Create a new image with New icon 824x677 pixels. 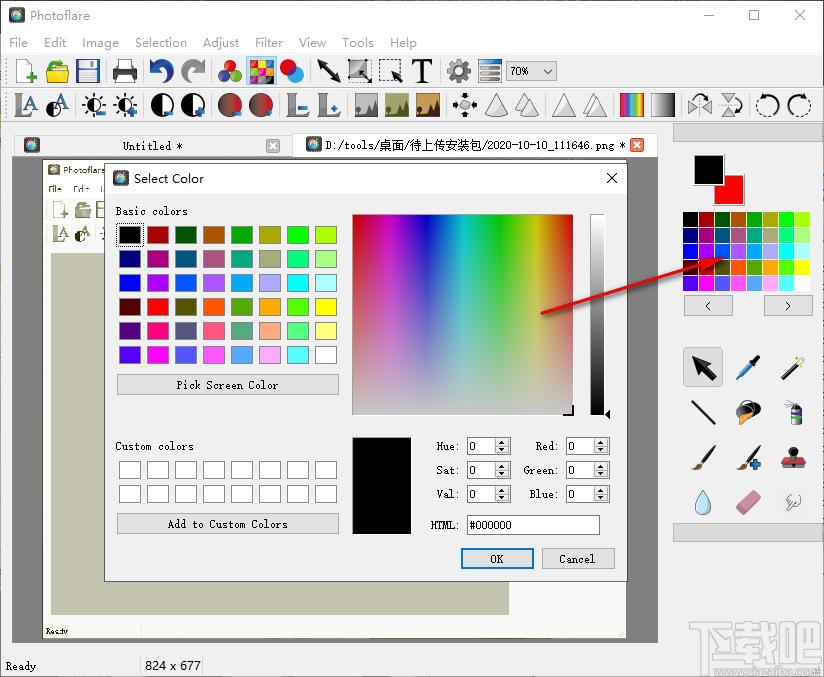pyautogui.click(x=26, y=71)
